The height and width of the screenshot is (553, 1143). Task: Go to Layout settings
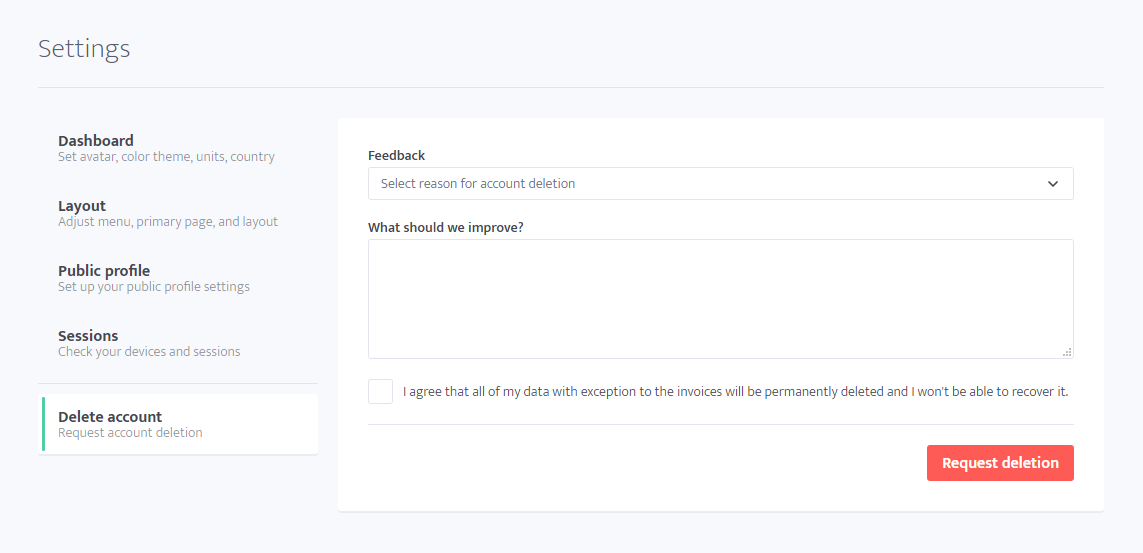click(178, 213)
